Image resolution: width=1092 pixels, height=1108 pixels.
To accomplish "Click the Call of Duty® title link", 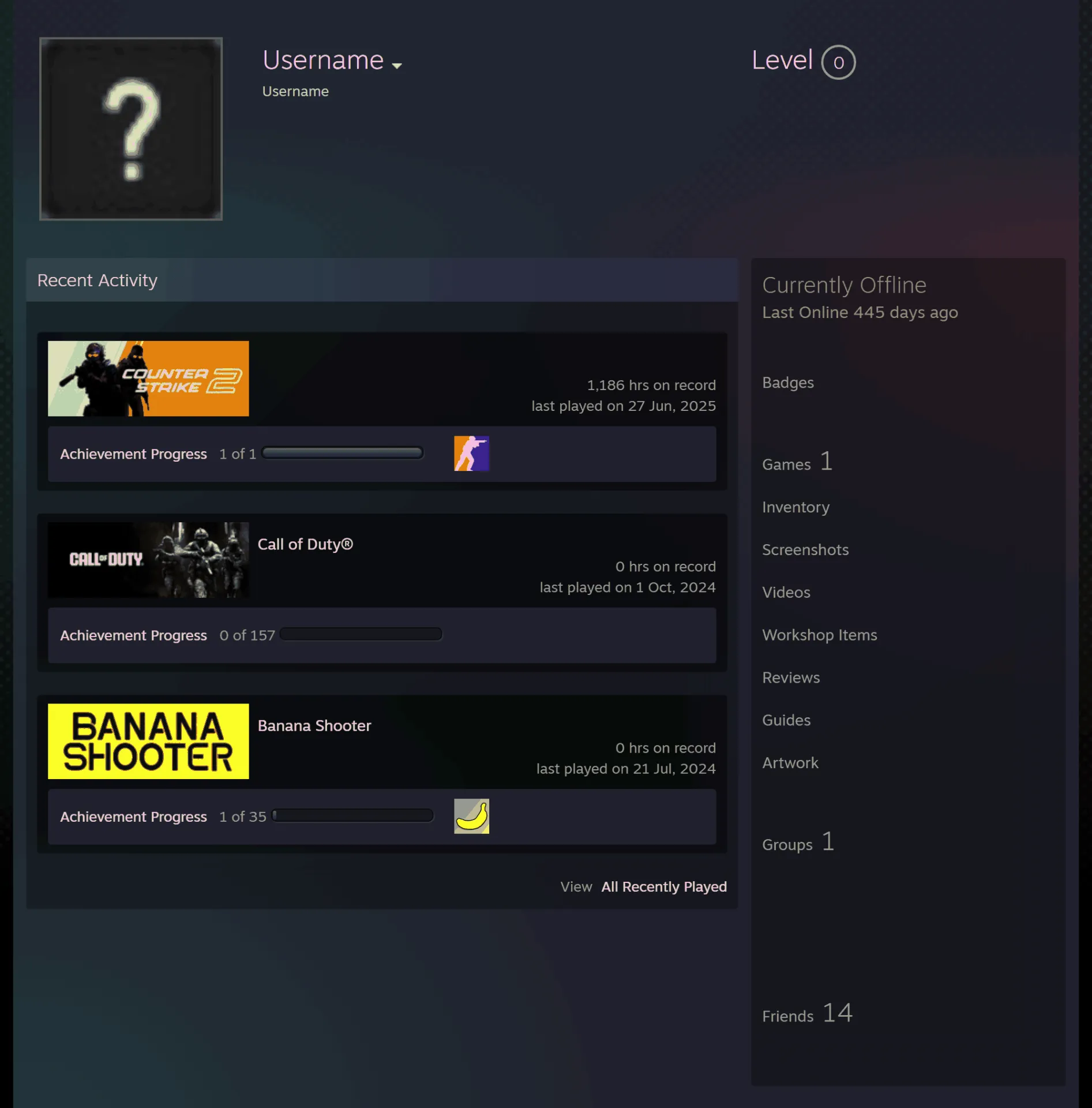I will pyautogui.click(x=305, y=544).
